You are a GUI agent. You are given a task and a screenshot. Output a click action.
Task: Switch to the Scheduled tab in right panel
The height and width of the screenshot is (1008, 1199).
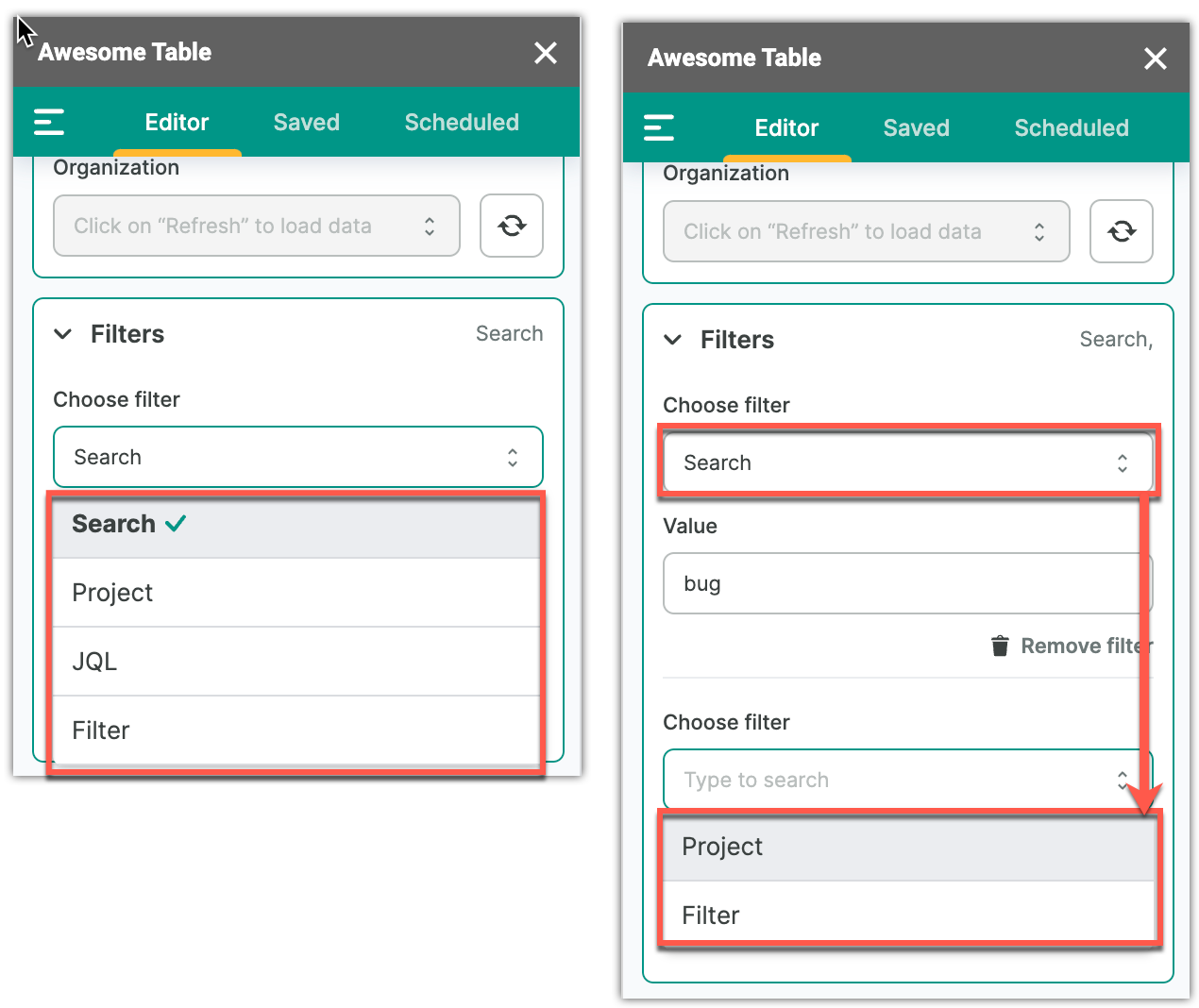[1072, 128]
